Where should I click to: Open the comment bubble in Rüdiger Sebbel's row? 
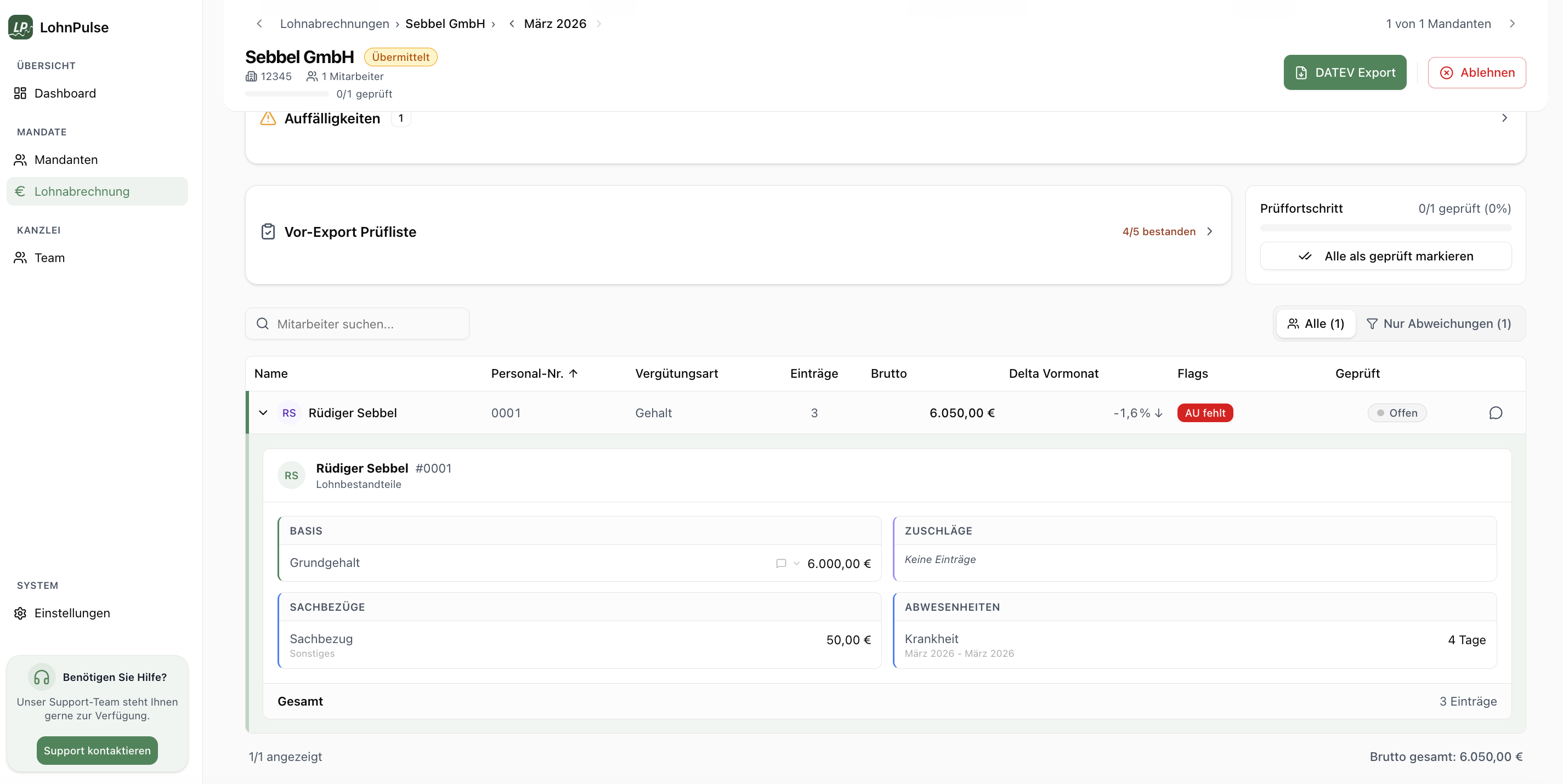(1495, 413)
